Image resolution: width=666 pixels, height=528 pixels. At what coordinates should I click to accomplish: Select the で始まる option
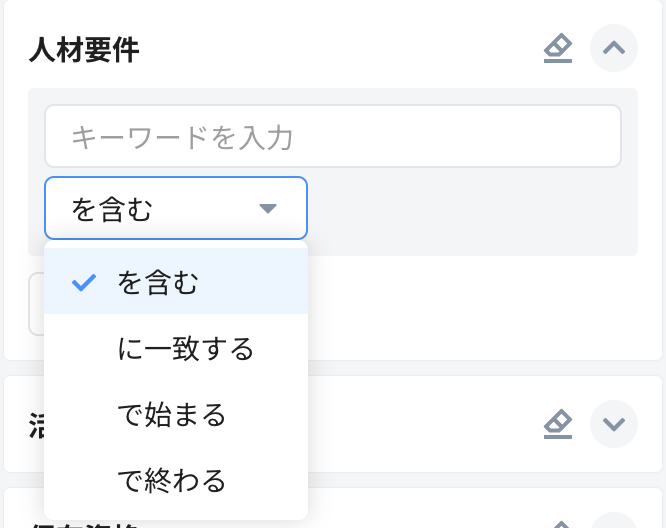click(x=172, y=414)
